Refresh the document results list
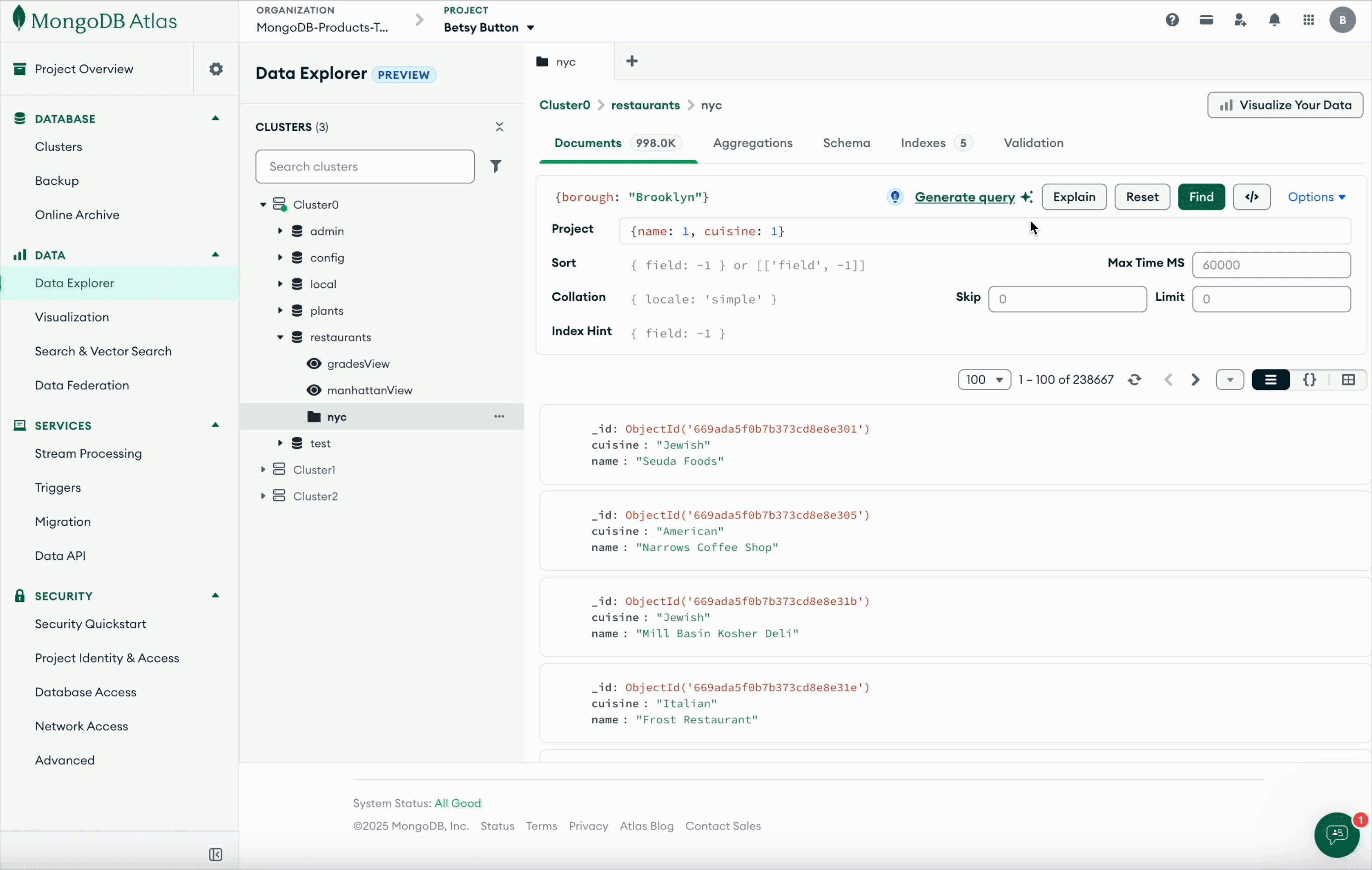This screenshot has width=1372, height=870. coord(1134,380)
